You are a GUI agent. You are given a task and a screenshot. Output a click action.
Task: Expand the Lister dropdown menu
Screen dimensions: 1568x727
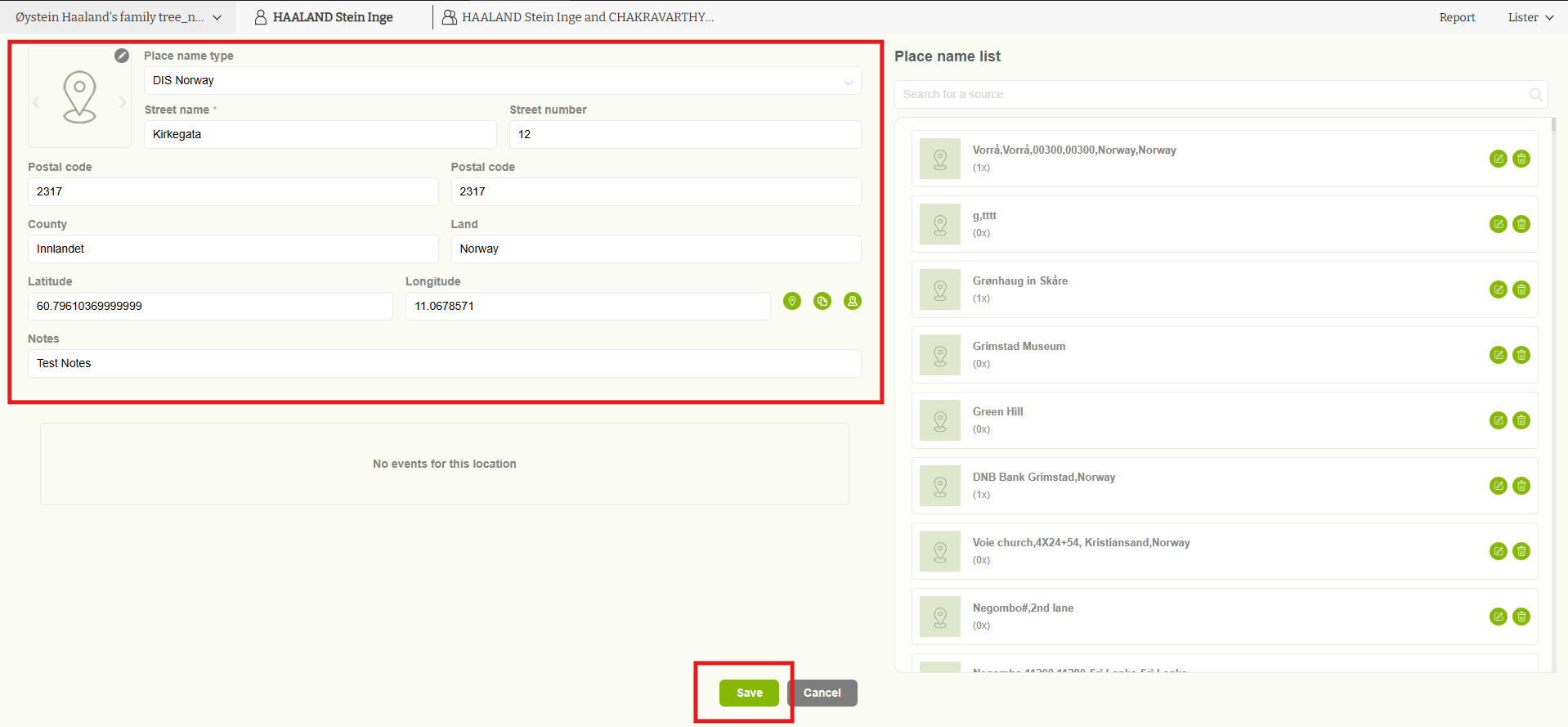1530,17
